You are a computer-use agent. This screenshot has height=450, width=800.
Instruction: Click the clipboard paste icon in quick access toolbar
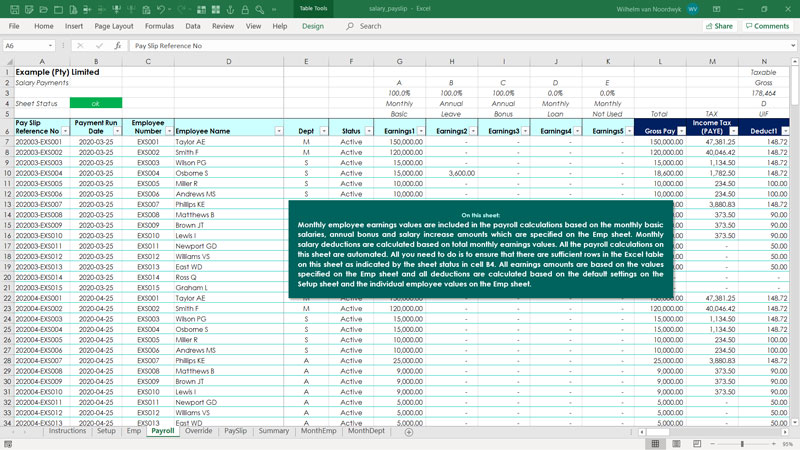pos(146,9)
